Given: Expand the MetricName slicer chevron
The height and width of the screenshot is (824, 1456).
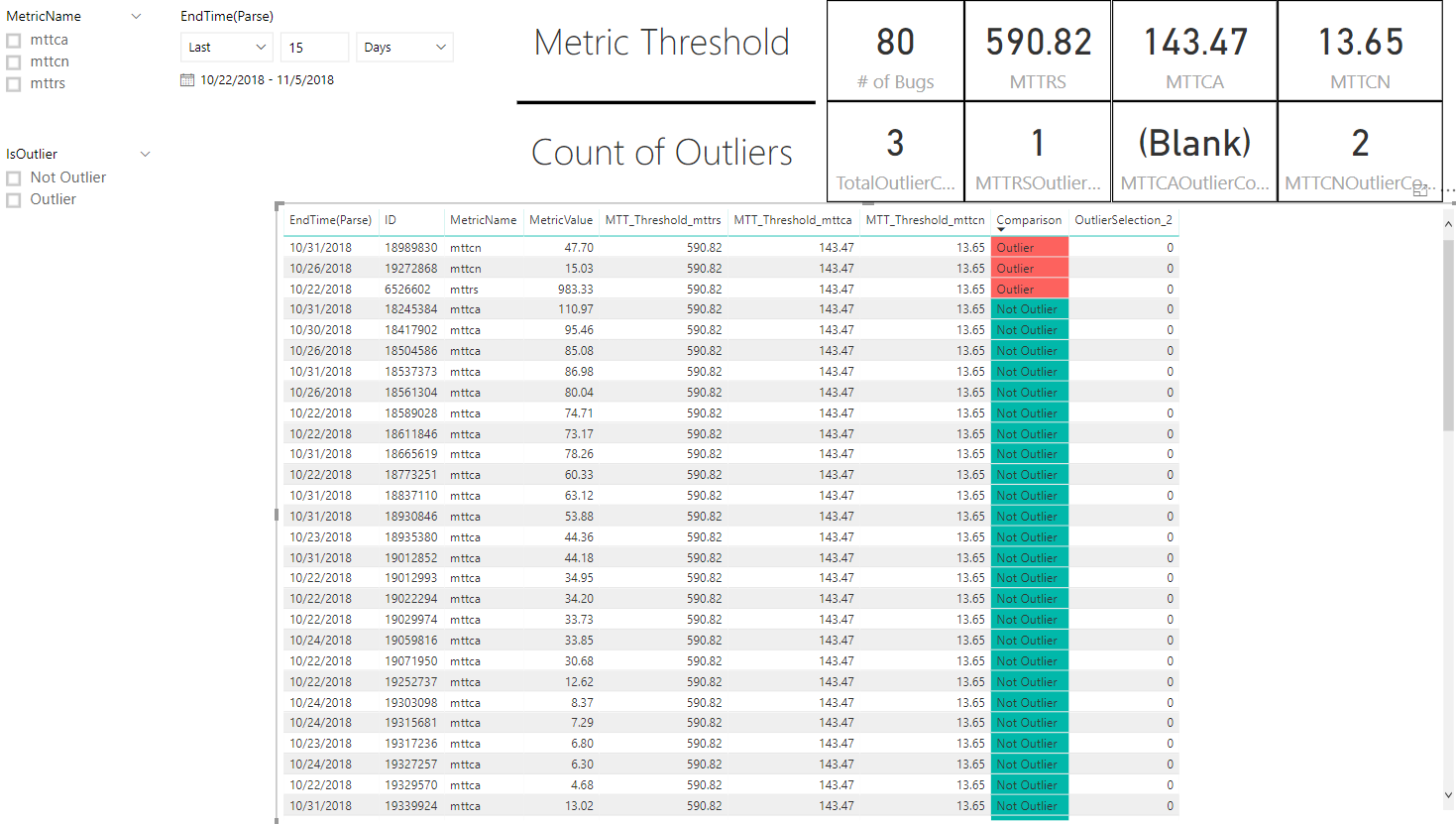Looking at the screenshot, I should point(137,16).
